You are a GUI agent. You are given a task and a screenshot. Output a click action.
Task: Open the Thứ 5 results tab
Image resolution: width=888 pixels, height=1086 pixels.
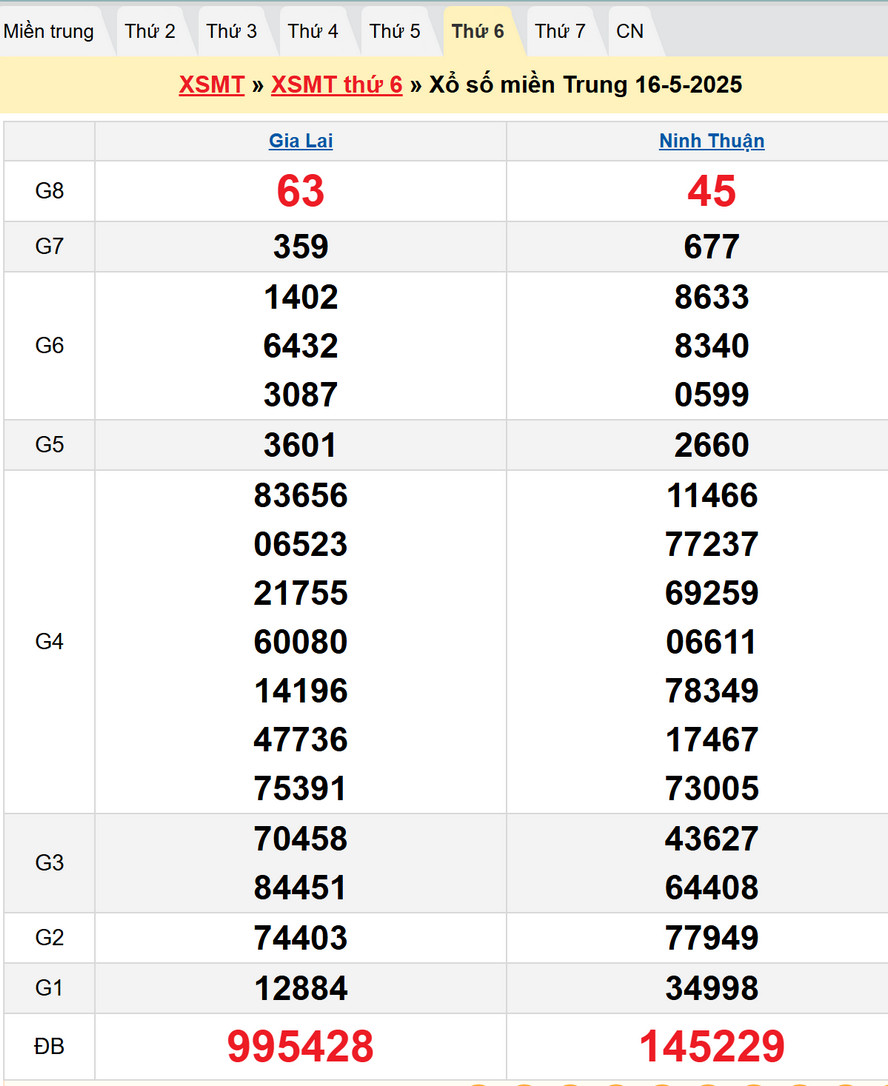pyautogui.click(x=395, y=31)
